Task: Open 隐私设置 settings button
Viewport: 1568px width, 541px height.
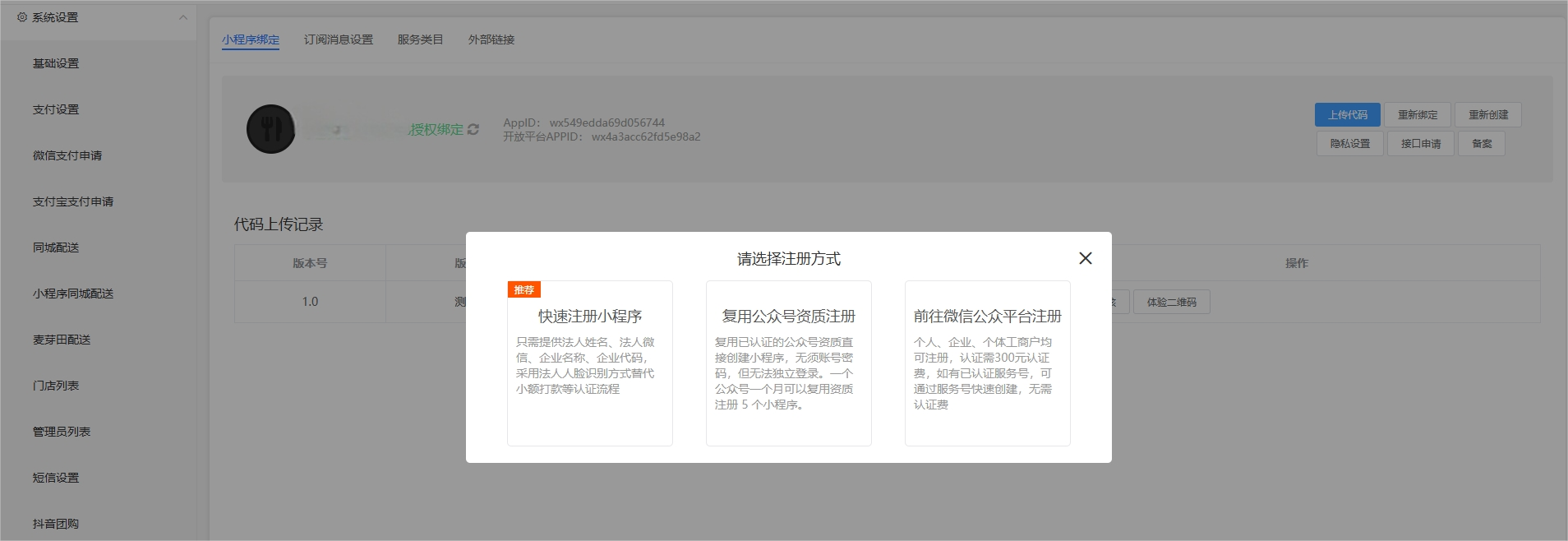Action: (x=1349, y=144)
